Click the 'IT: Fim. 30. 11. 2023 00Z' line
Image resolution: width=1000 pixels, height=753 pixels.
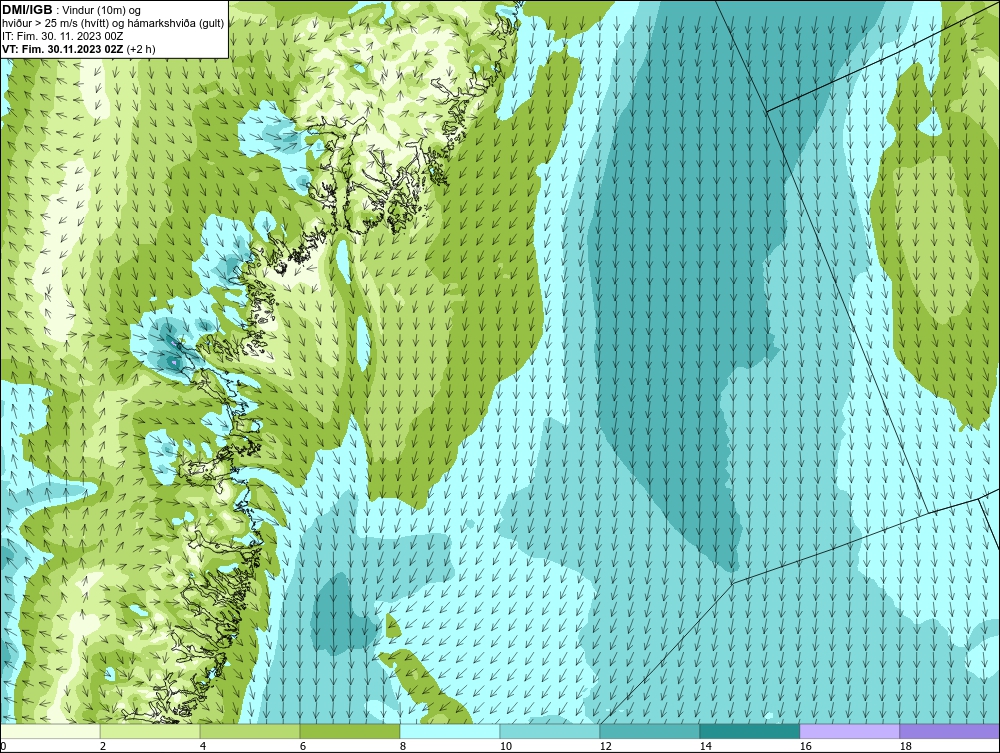click(x=62, y=36)
